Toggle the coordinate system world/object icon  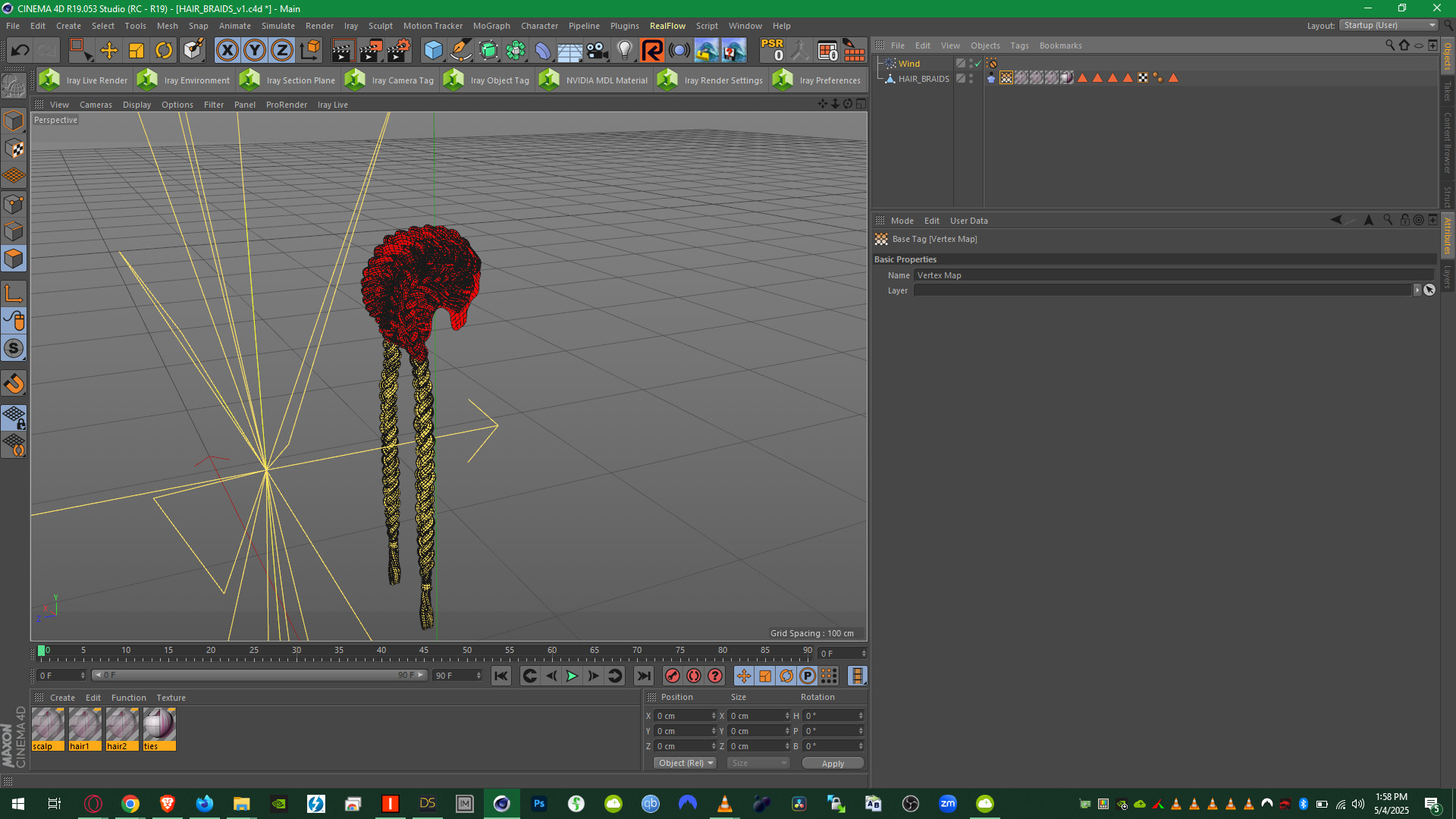tap(309, 51)
